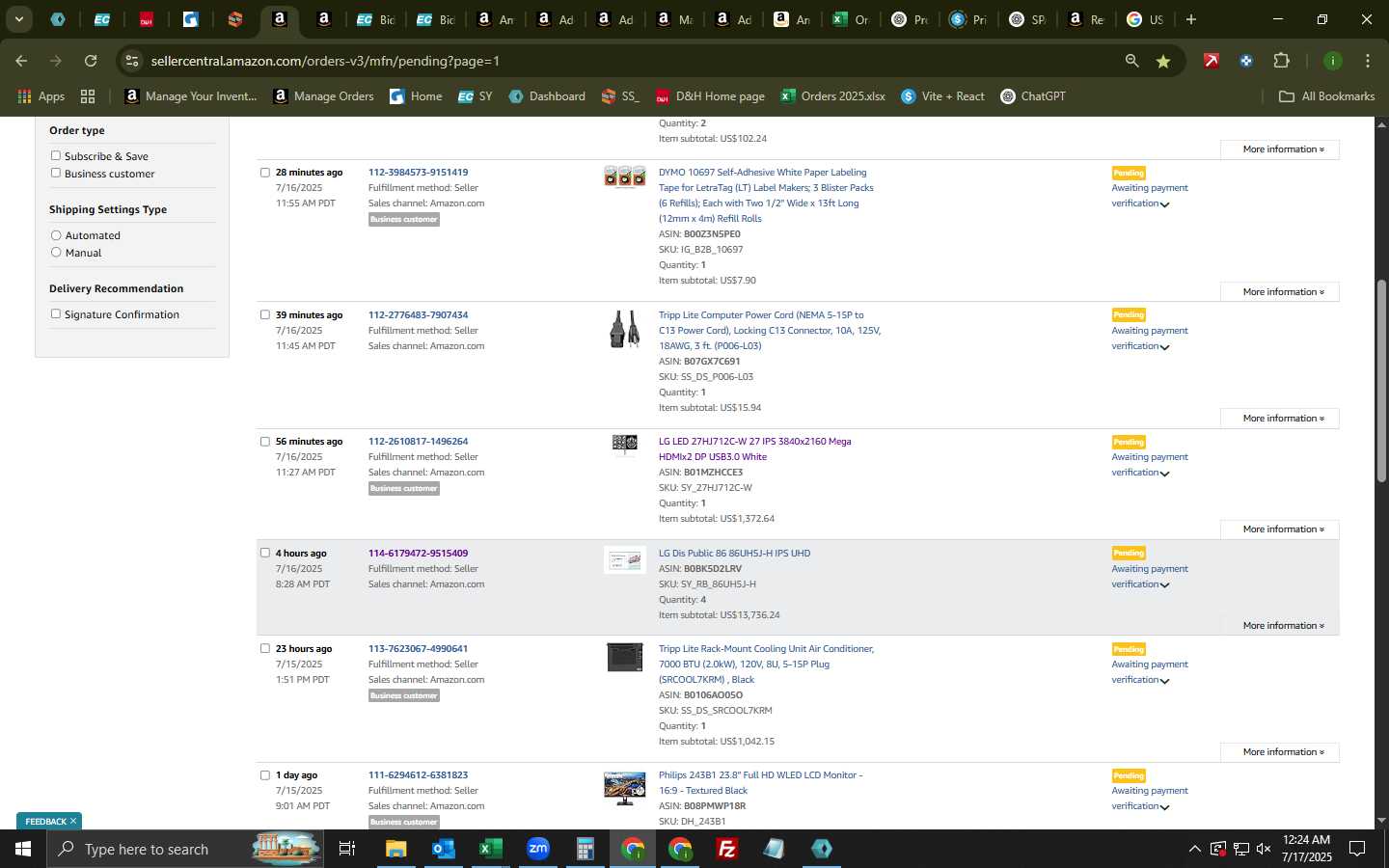Enable Business customer filter checkbox
Viewport: 1389px width, 868px height.
coord(56,173)
